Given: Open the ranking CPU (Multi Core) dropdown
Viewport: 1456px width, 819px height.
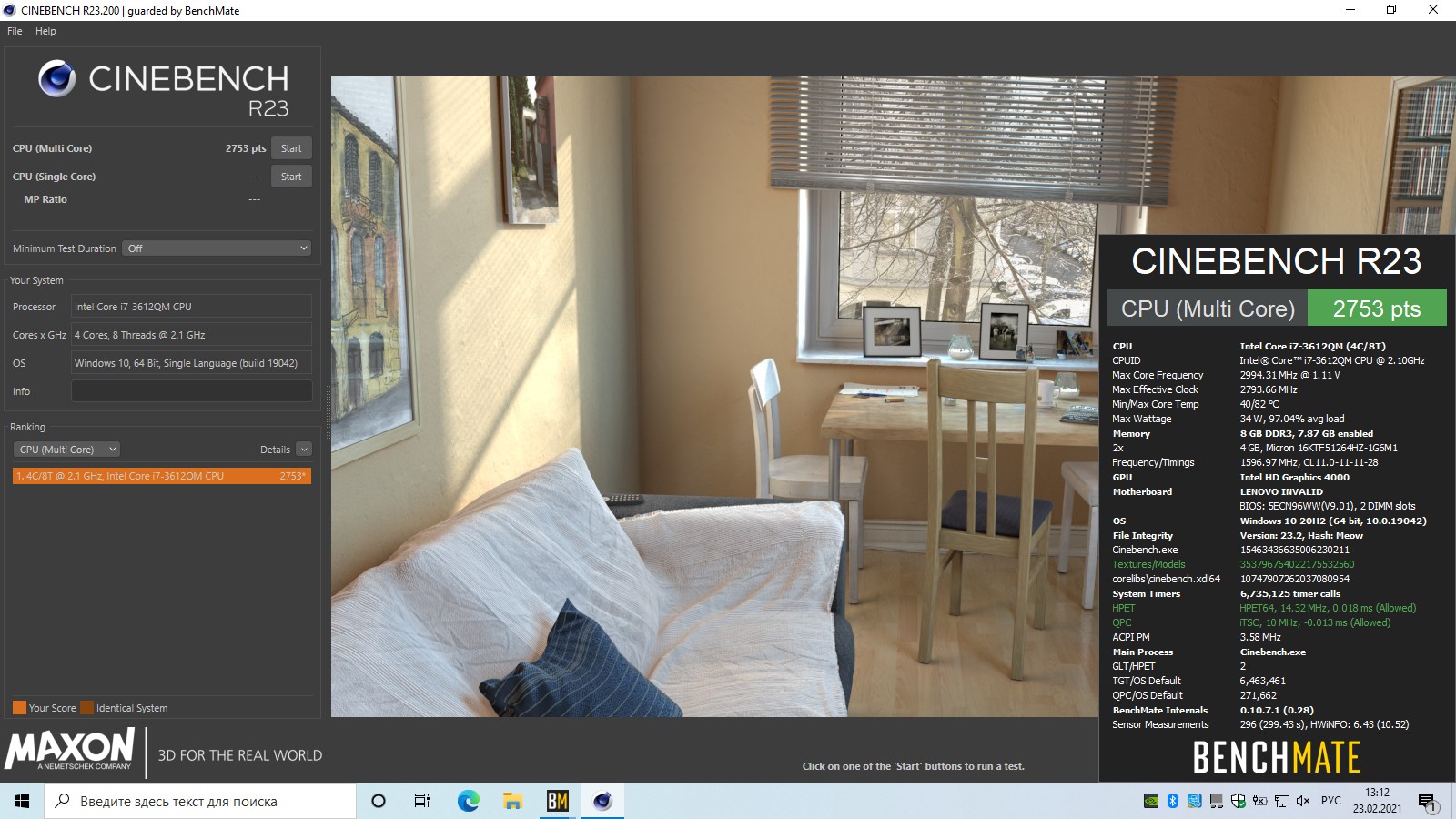Looking at the screenshot, I should click(x=66, y=450).
